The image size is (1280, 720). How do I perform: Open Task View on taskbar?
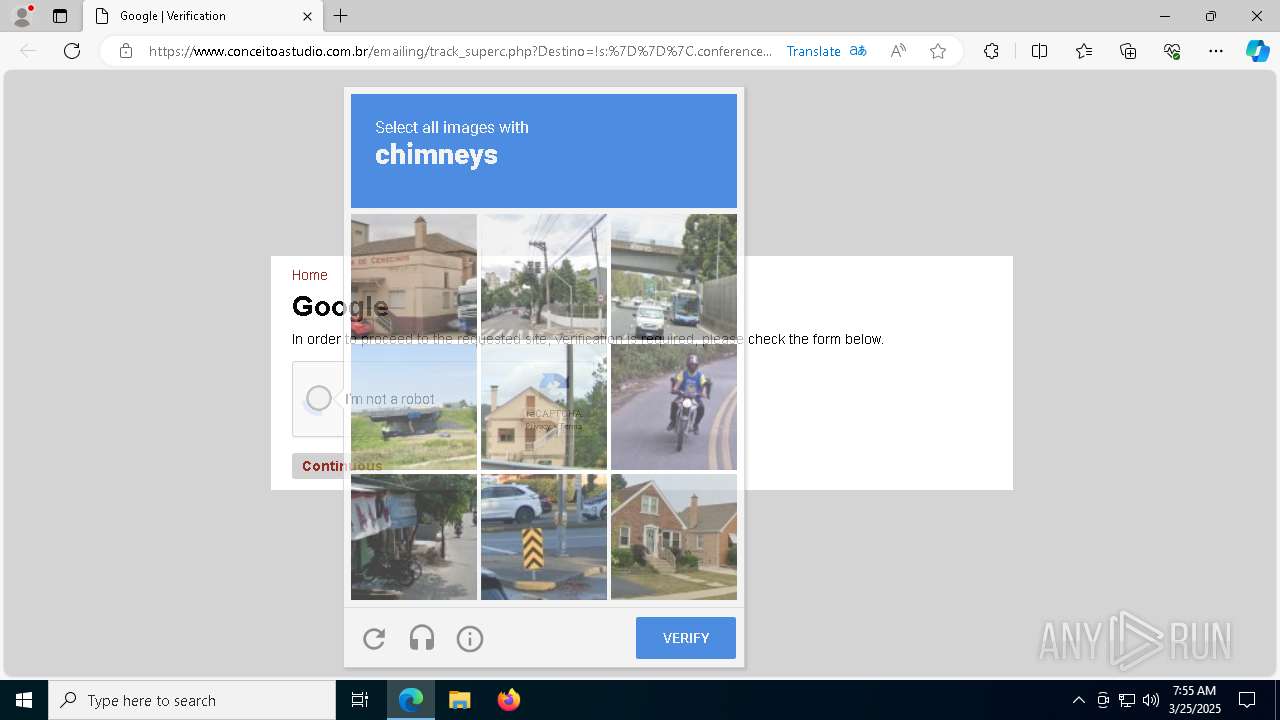pyautogui.click(x=360, y=700)
